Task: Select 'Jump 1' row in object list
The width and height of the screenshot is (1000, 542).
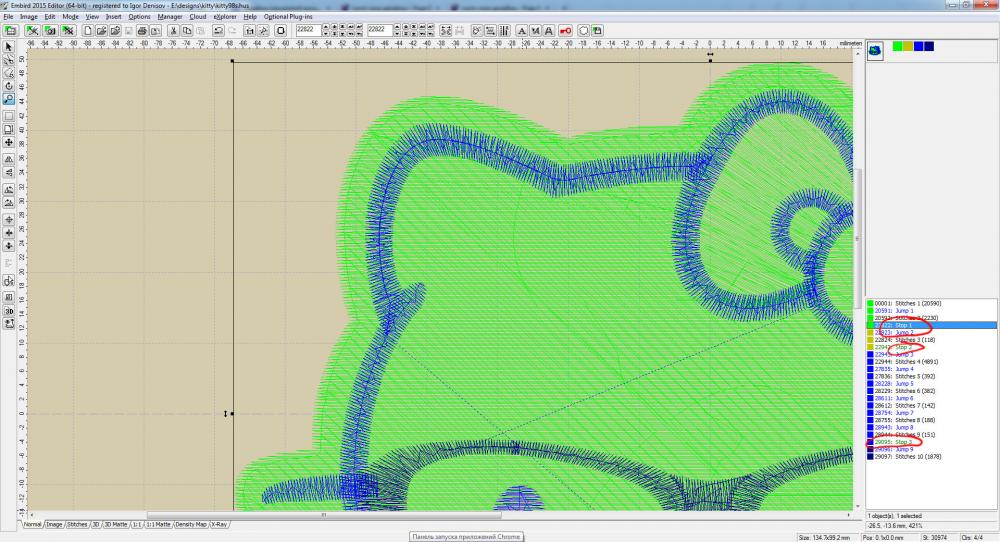Action: 930,311
